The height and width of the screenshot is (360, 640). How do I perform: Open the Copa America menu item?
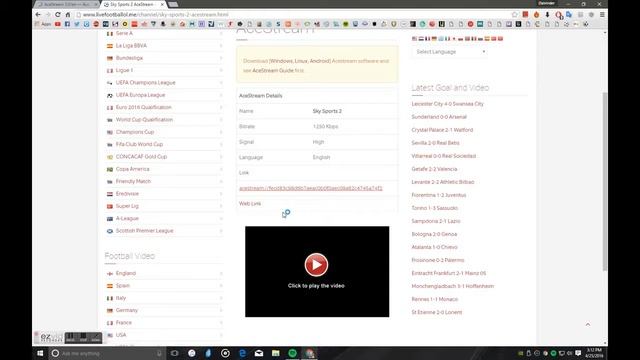[132, 169]
